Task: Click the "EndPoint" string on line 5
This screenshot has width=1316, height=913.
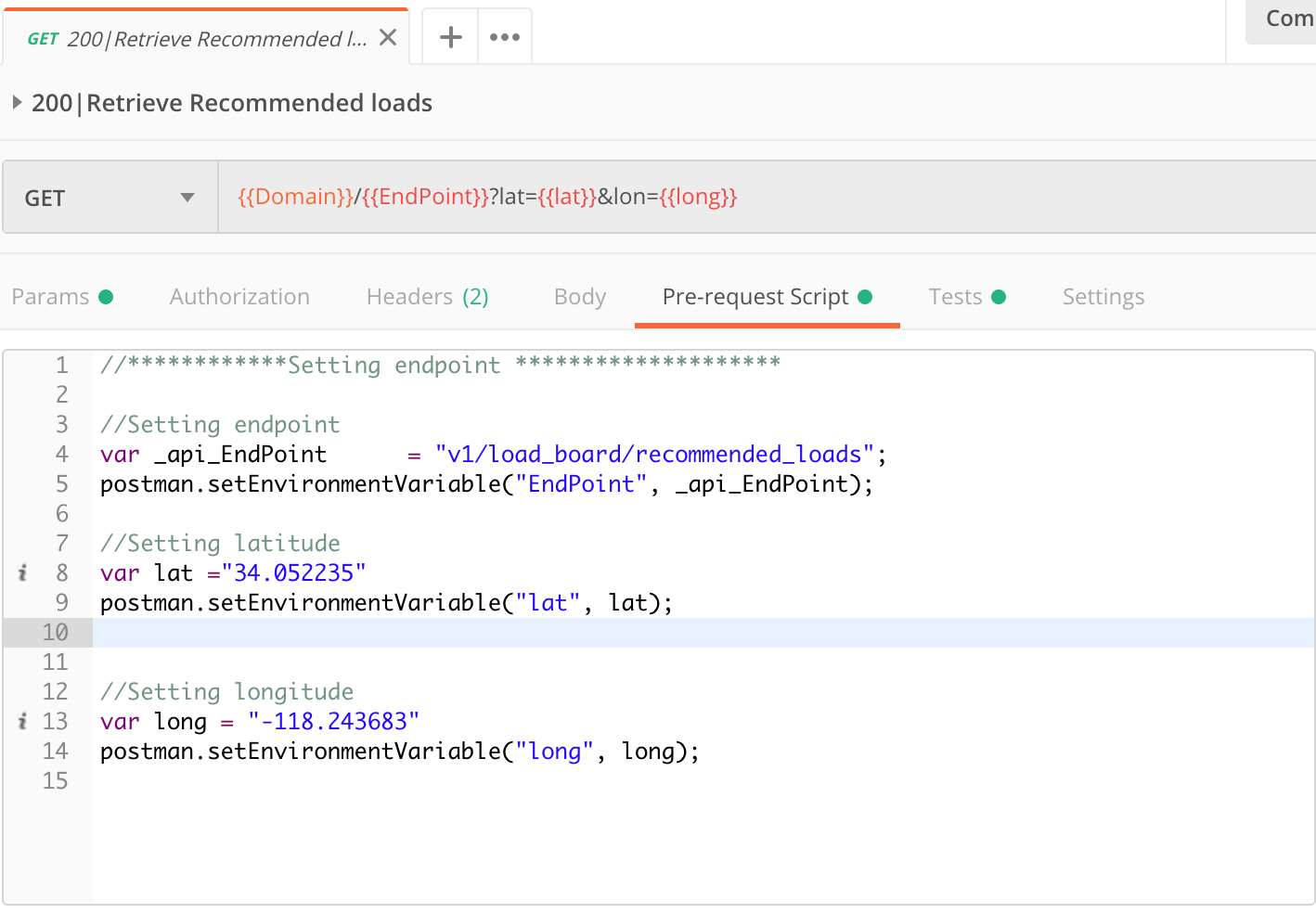Action: pos(581,484)
